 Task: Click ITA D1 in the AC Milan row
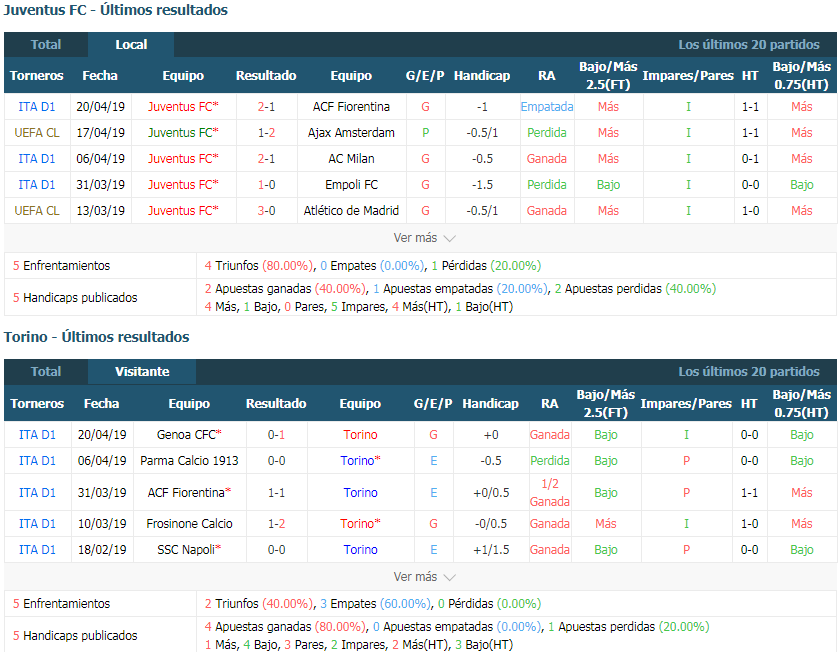tap(37, 159)
